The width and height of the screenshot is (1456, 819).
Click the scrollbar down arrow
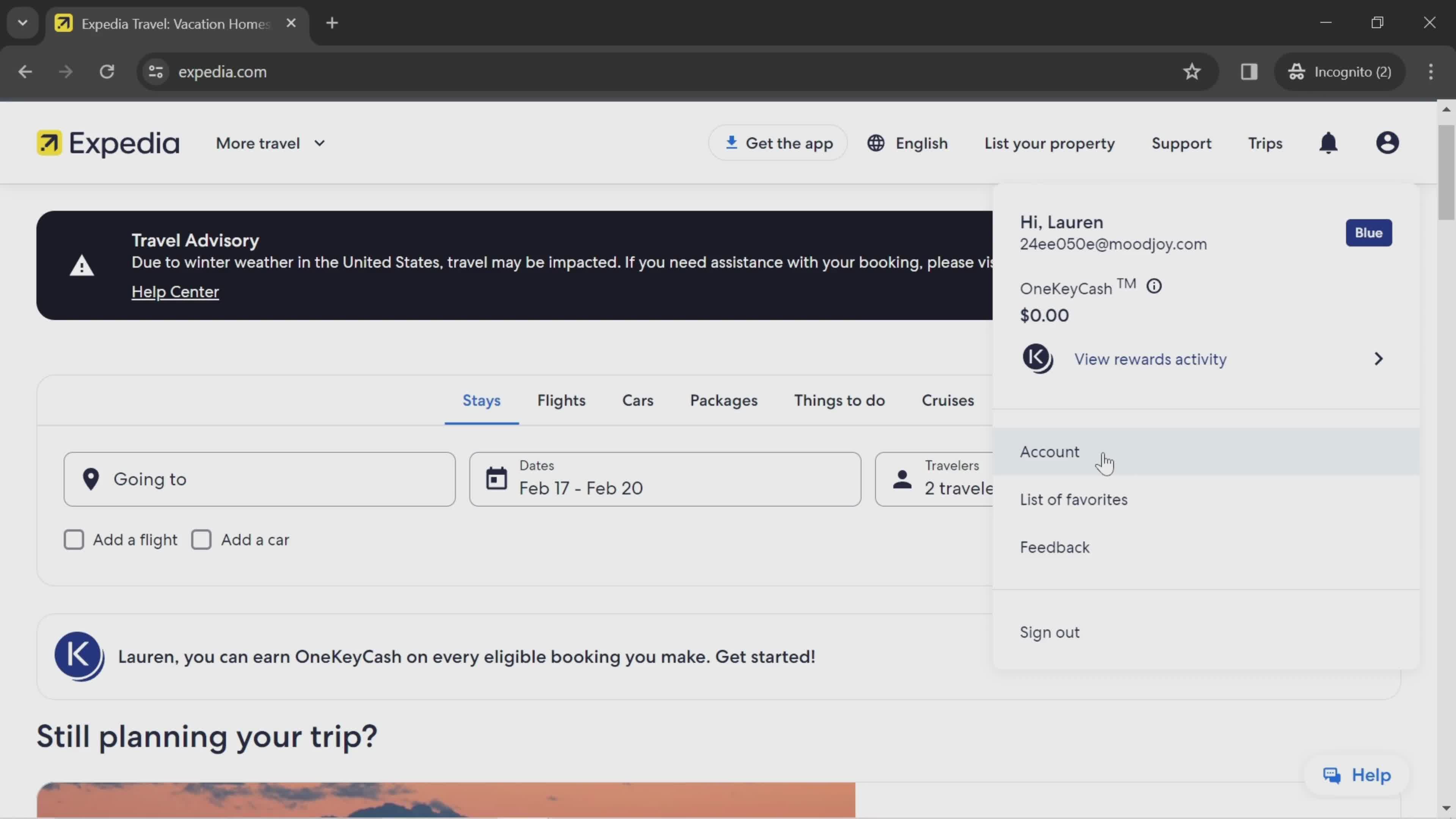(x=1446, y=808)
